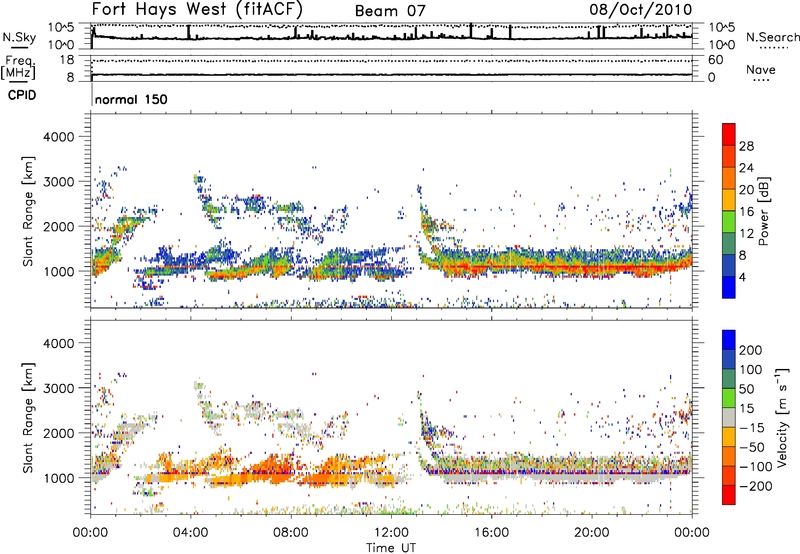Image resolution: width=800 pixels, height=554 pixels.
Task: Click the power plot's "Slant Range [km]" label
Action: point(28,211)
